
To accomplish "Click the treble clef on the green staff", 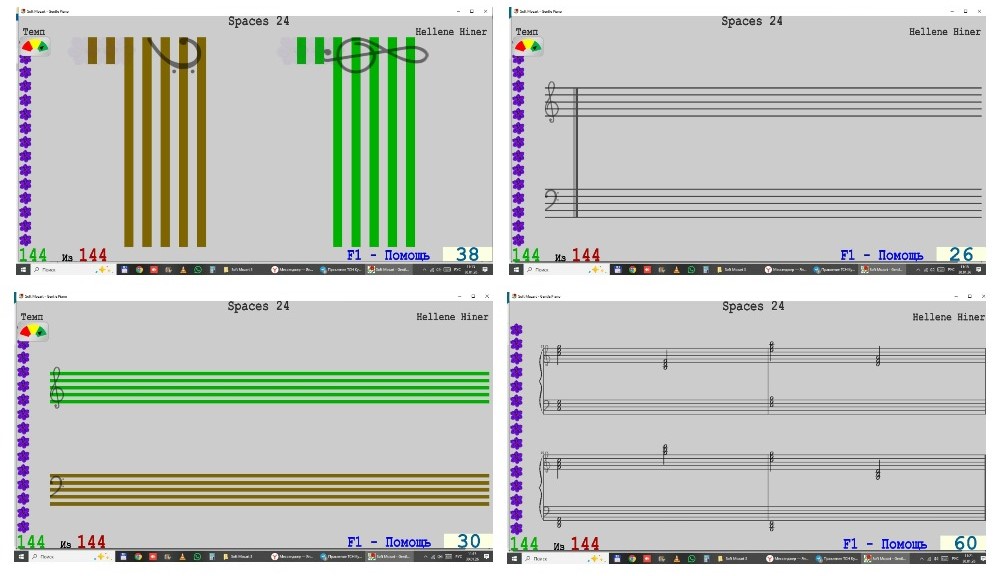I will click(56, 388).
